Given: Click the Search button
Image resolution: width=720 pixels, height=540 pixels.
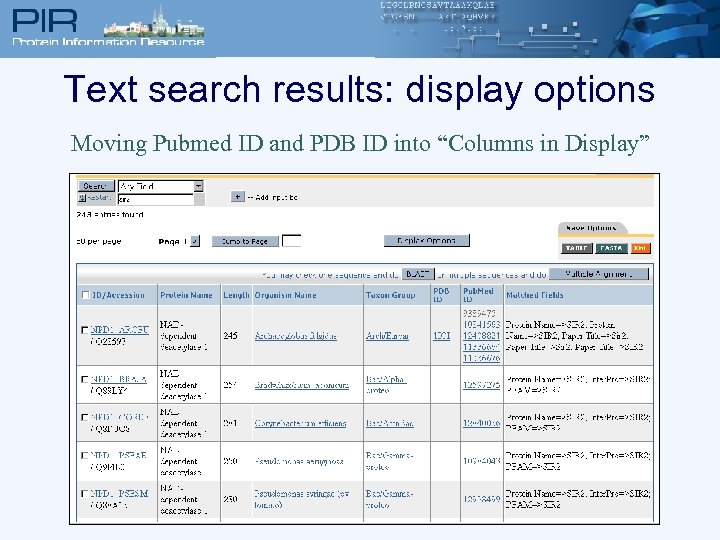Looking at the screenshot, I should tap(96, 186).
